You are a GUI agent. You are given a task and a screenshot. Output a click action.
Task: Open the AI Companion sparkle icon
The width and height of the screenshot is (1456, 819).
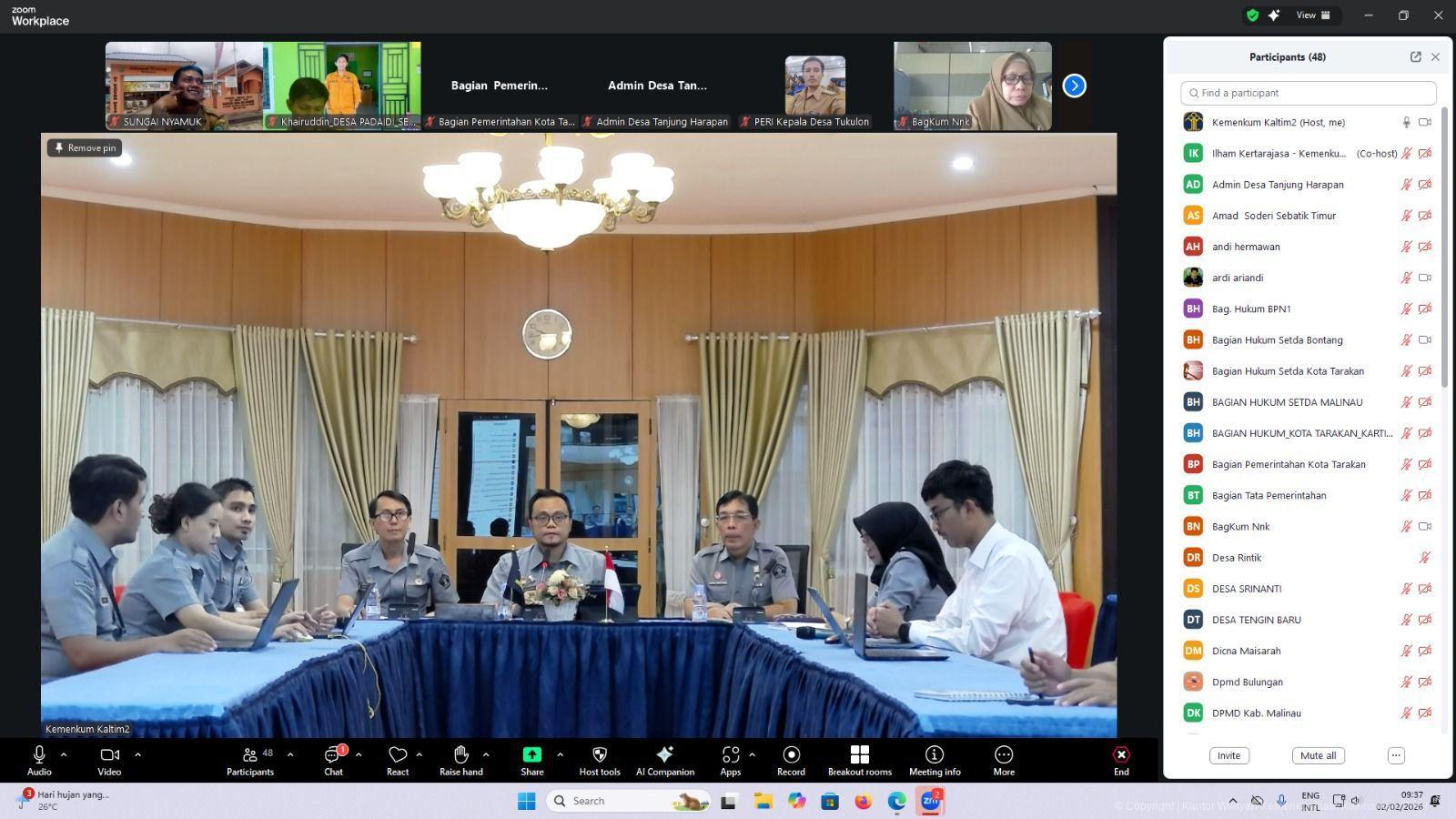tap(664, 755)
